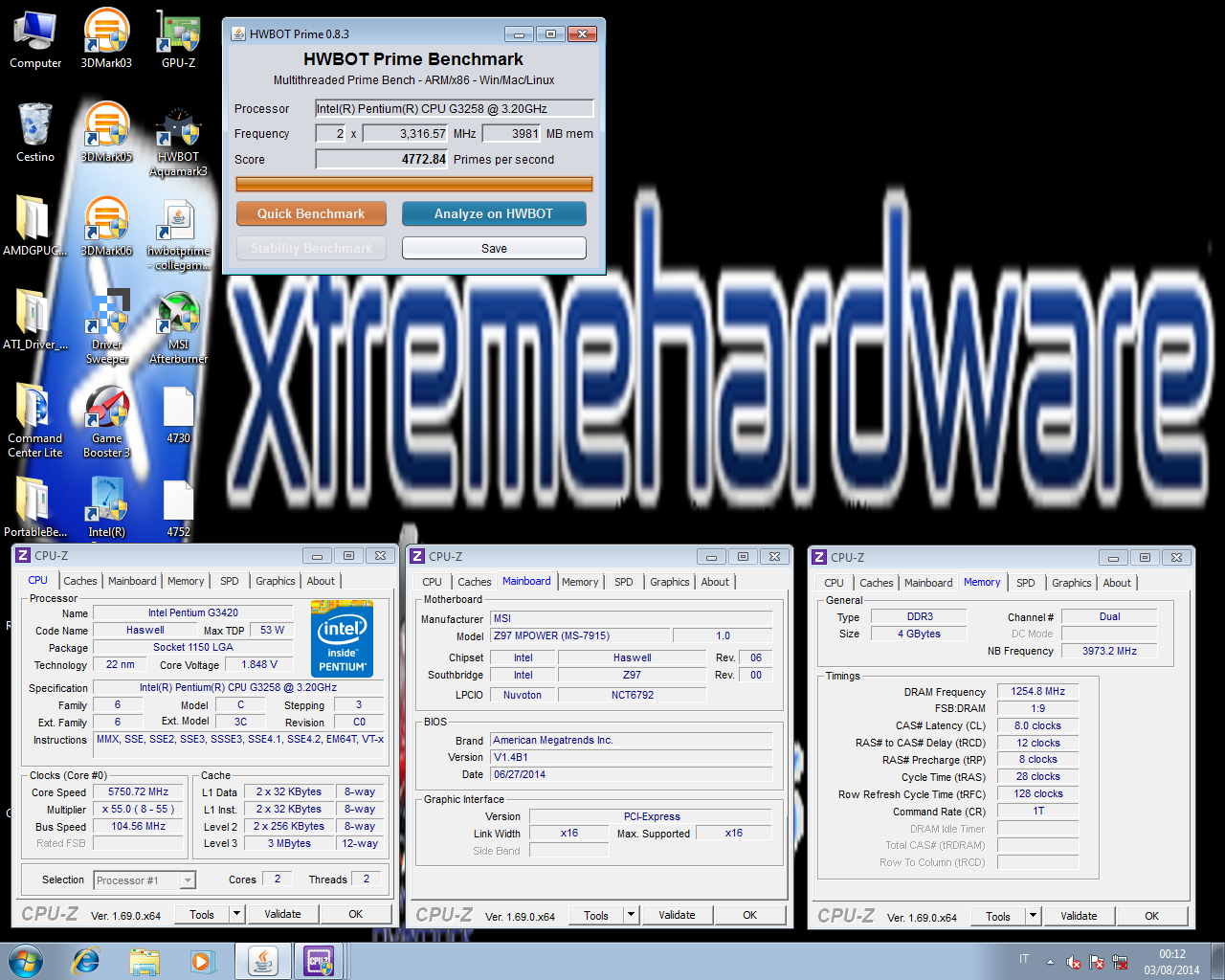The height and width of the screenshot is (980, 1225).
Task: Open the AMDGPUC folder icon
Action: [35, 226]
